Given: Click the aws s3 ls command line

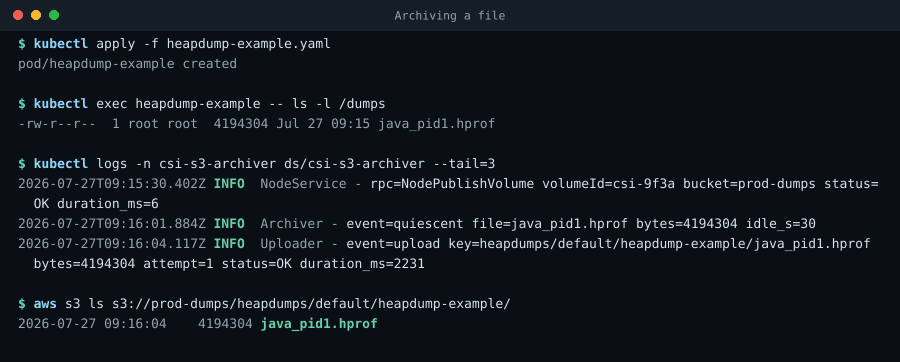Looking at the screenshot, I should coord(264,303).
